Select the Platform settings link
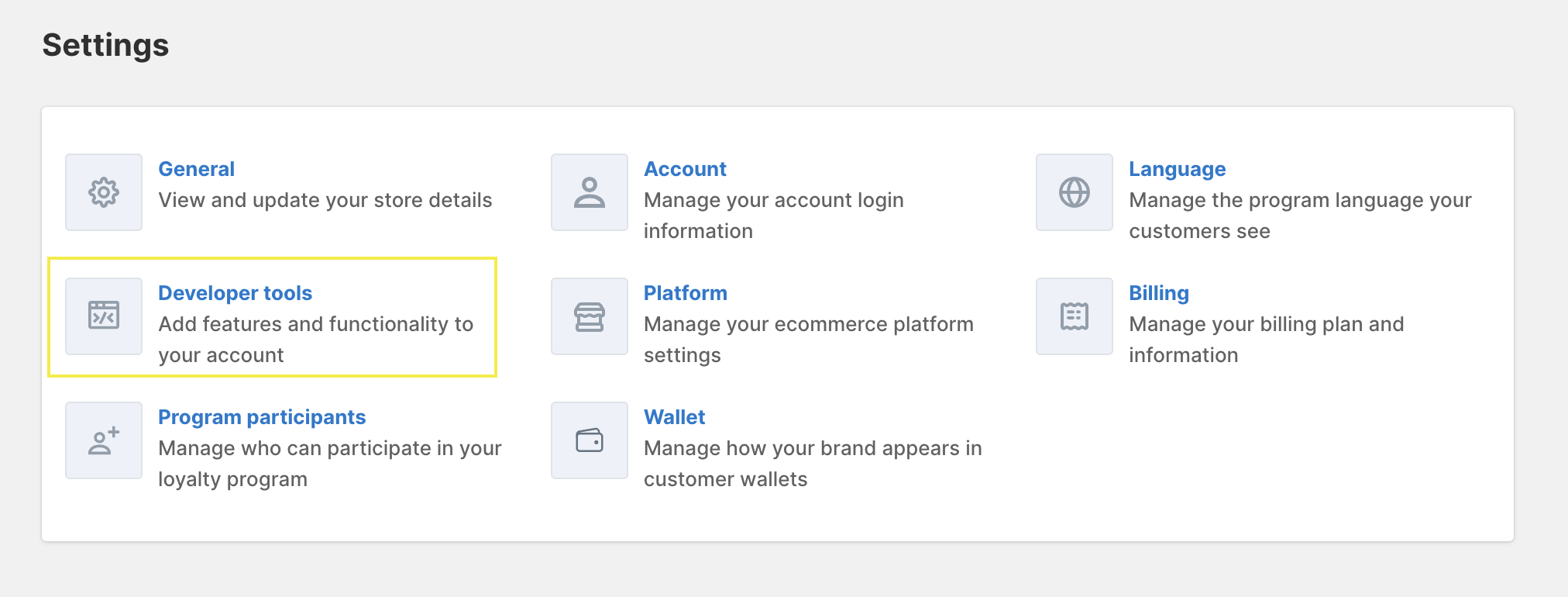This screenshot has width=1568, height=597. pos(685,293)
